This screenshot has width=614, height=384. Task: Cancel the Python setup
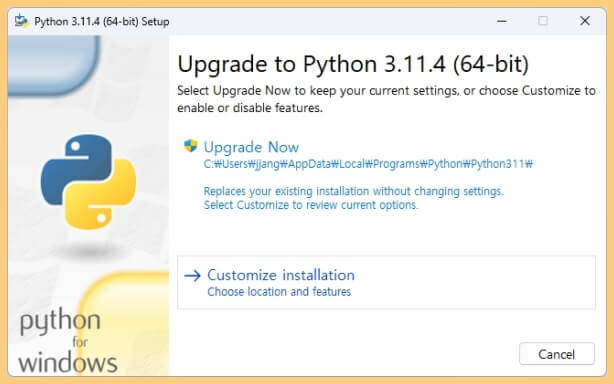coord(556,354)
